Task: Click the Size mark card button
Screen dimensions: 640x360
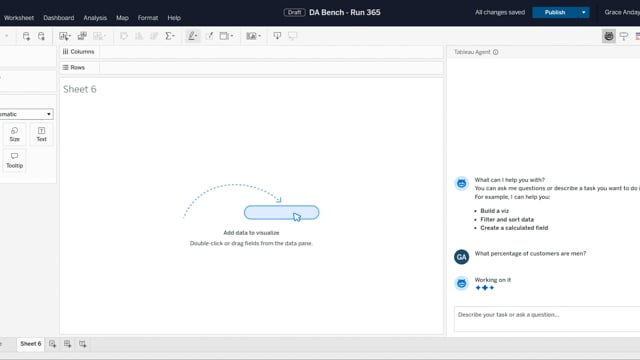Action: [x=14, y=134]
